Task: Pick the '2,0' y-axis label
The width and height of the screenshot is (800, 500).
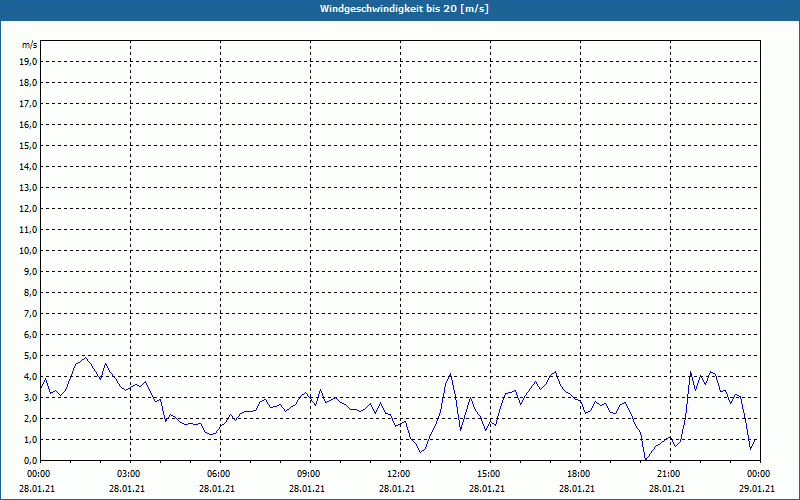Action: click(30, 418)
